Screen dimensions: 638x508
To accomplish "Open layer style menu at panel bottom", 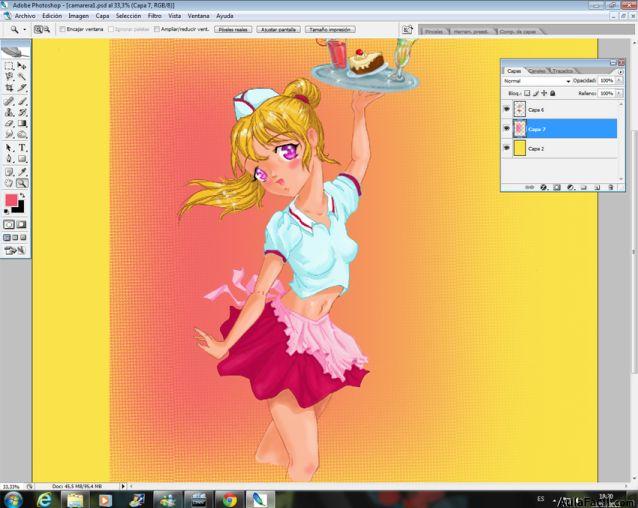I will [544, 188].
